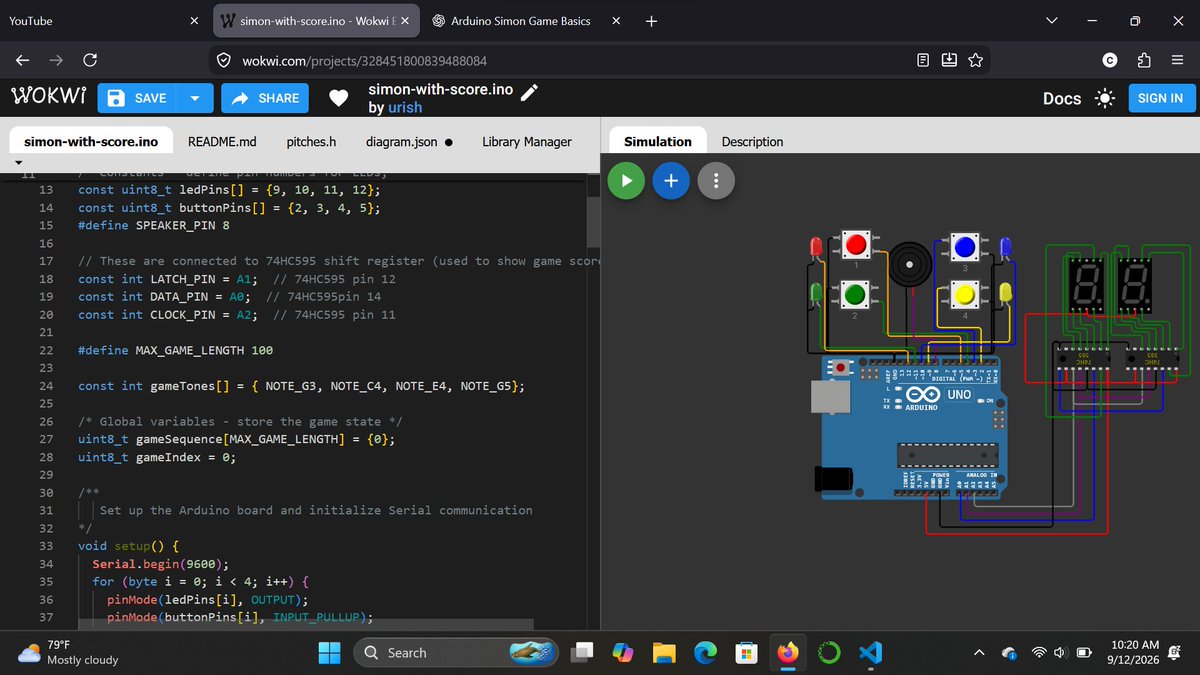Select the Simulation tab

tap(657, 142)
